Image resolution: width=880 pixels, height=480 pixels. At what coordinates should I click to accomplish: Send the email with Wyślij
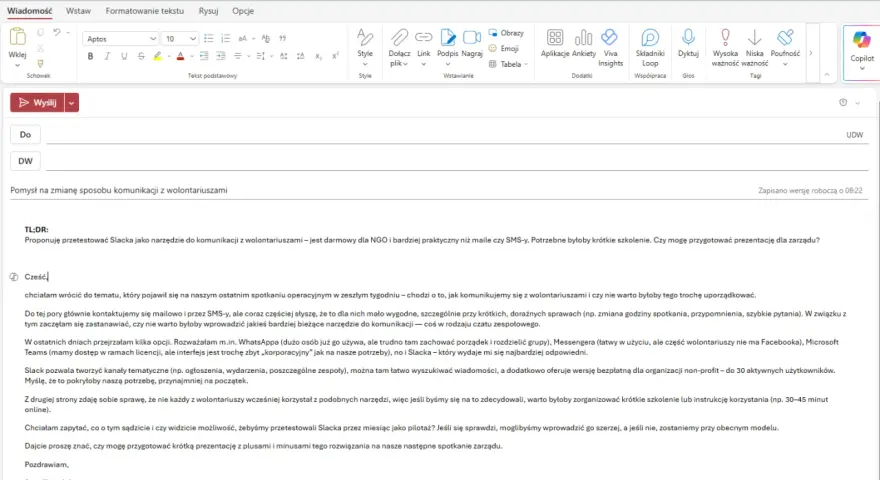[x=38, y=103]
